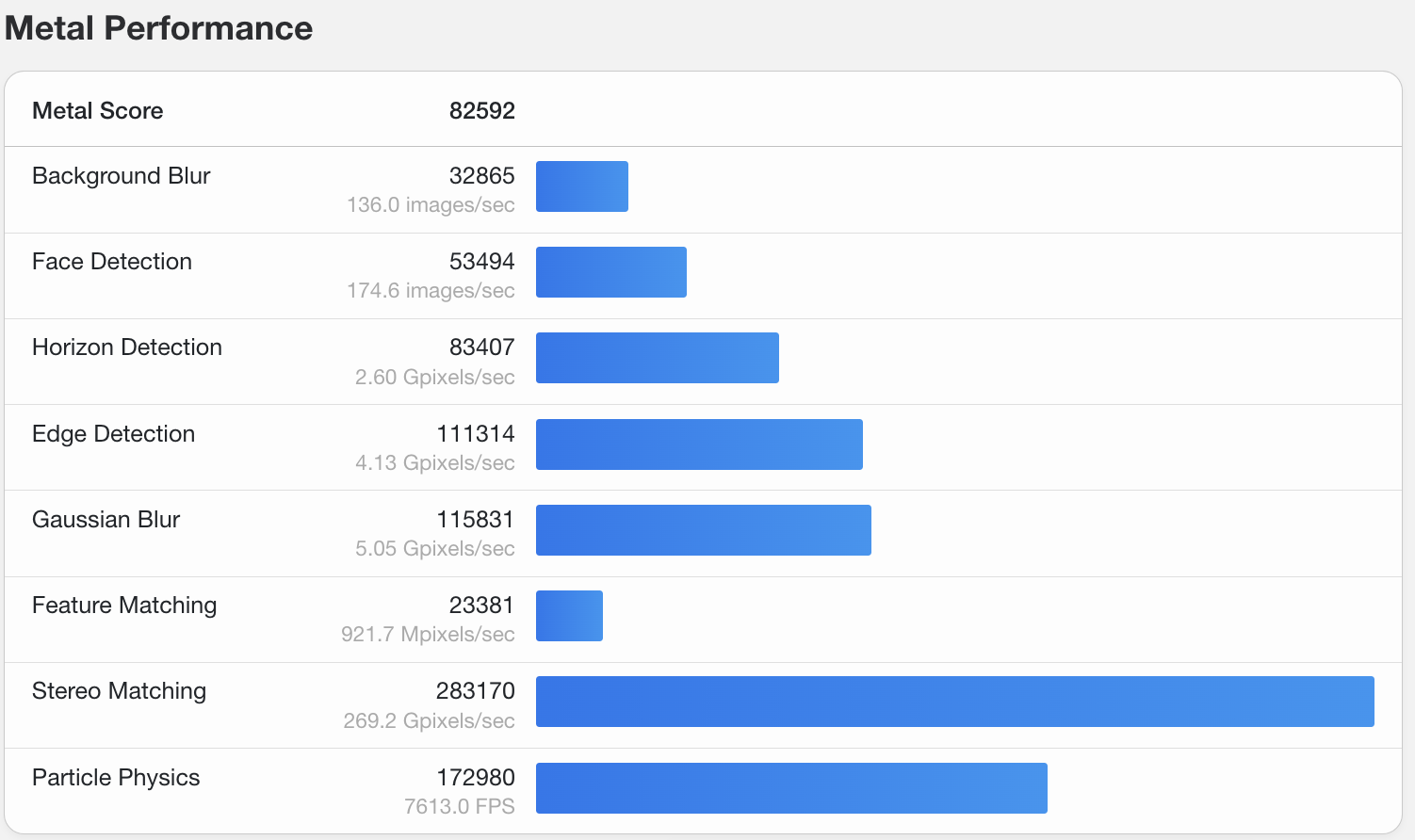This screenshot has width=1415, height=840.
Task: Click the Horizon Detection label
Action: (x=127, y=347)
